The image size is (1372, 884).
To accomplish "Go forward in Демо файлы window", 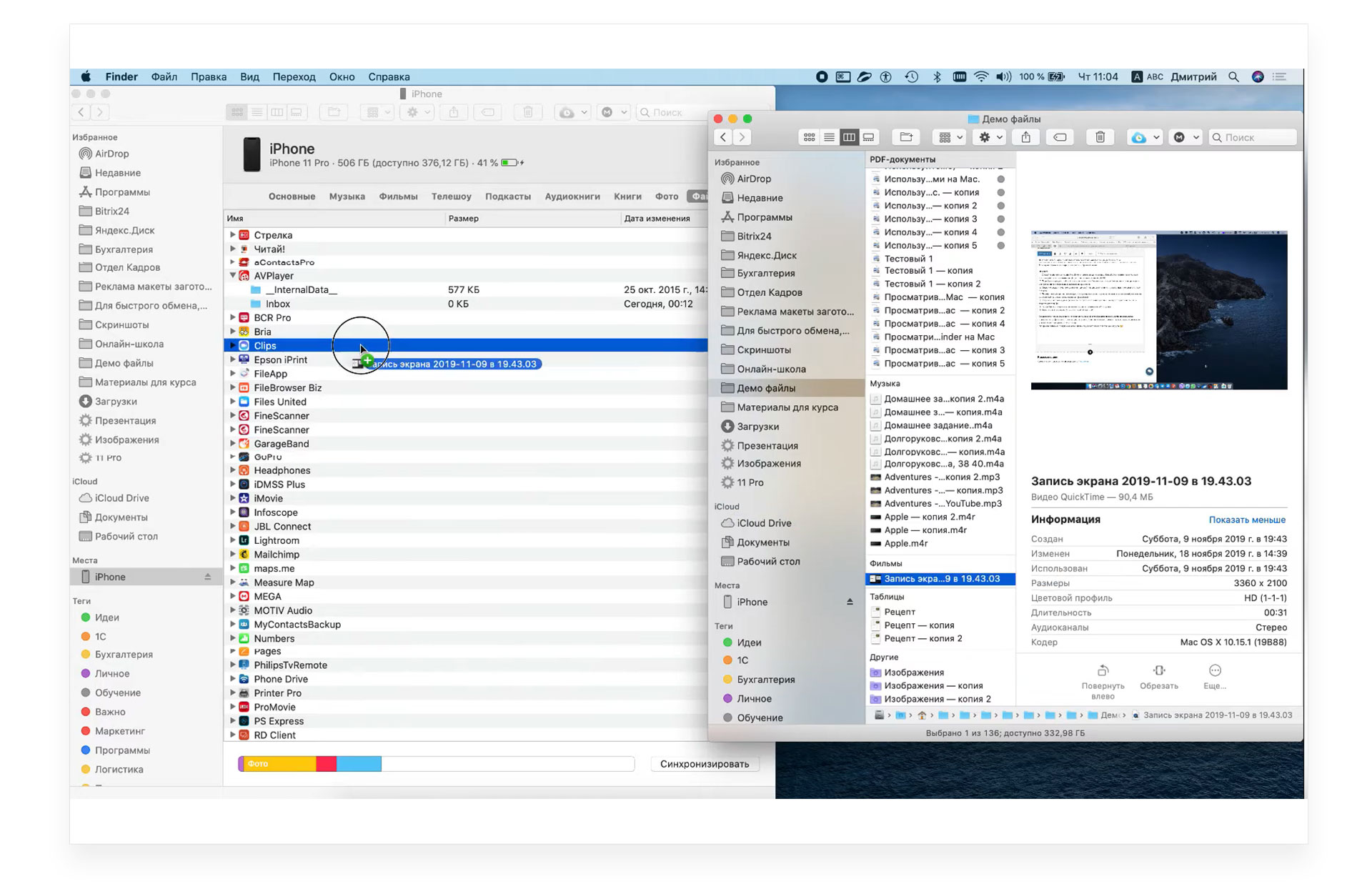I will pos(742,137).
